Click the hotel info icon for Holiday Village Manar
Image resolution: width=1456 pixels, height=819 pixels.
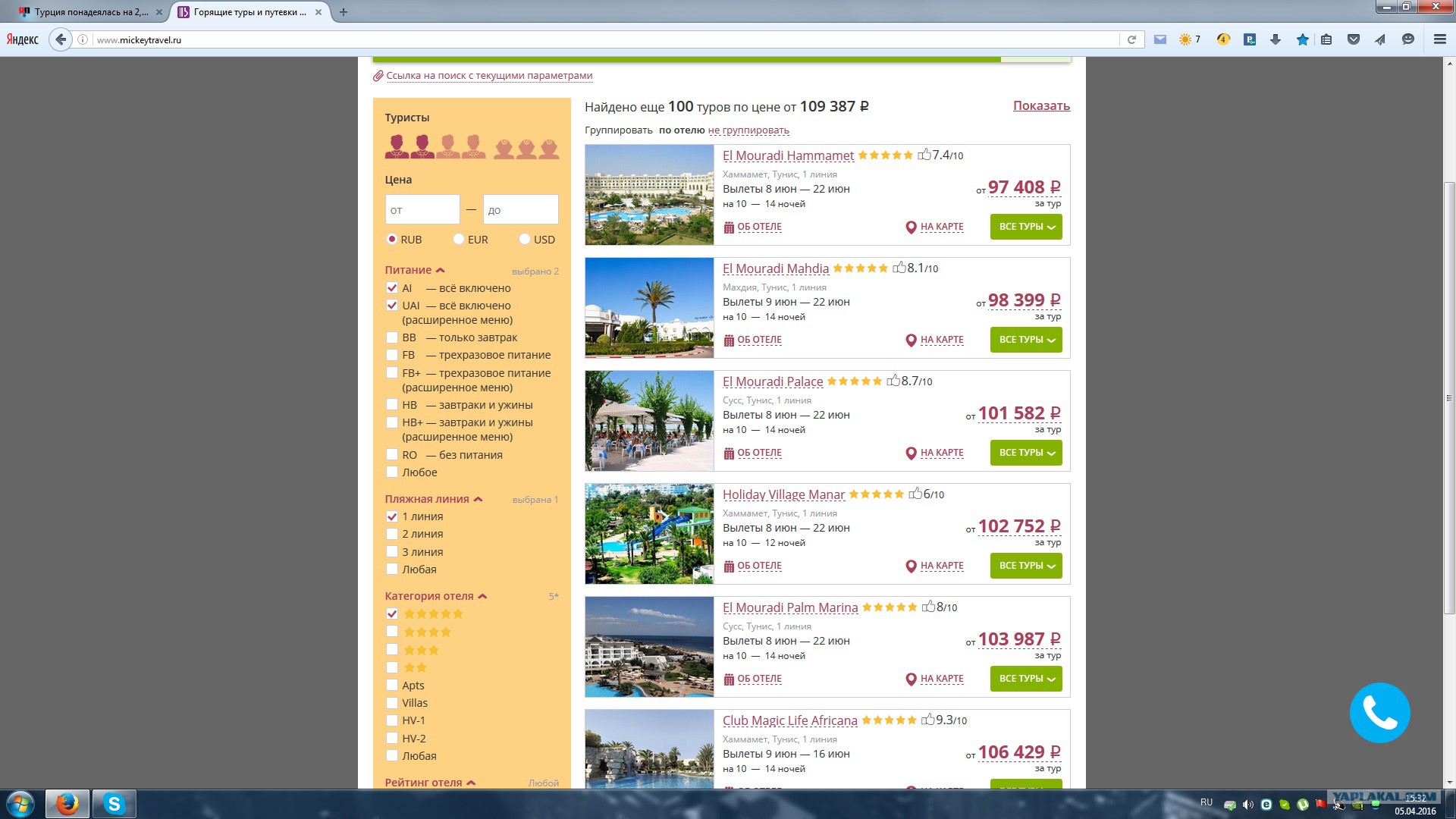729,566
